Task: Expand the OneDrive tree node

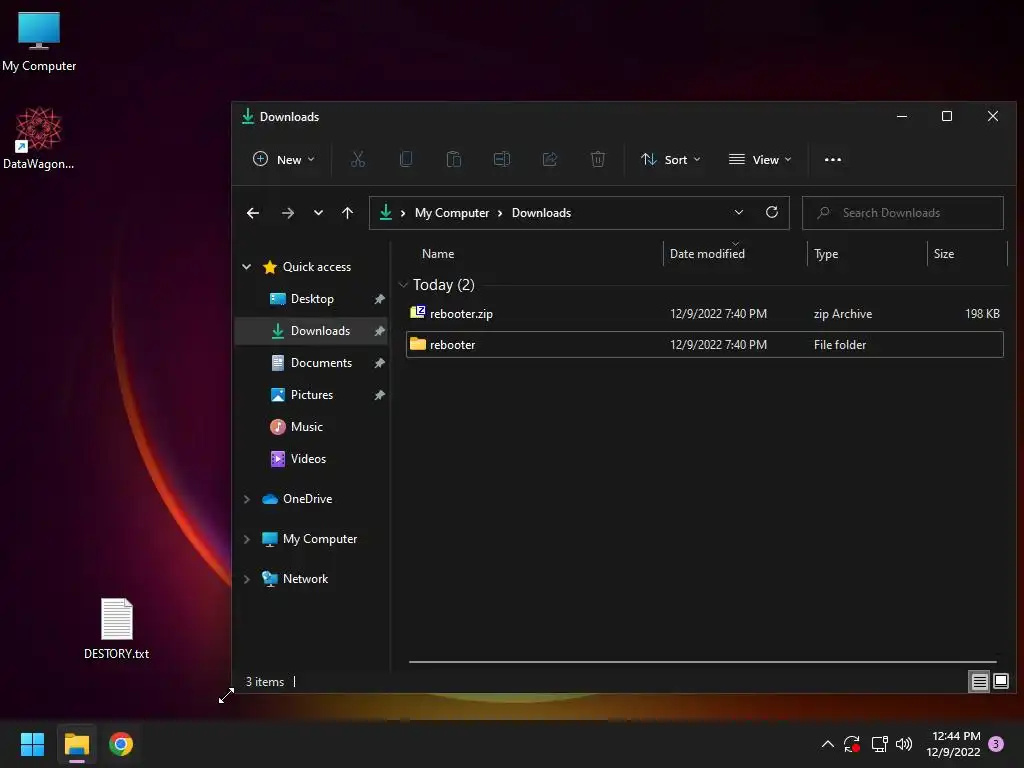Action: pyautogui.click(x=247, y=499)
